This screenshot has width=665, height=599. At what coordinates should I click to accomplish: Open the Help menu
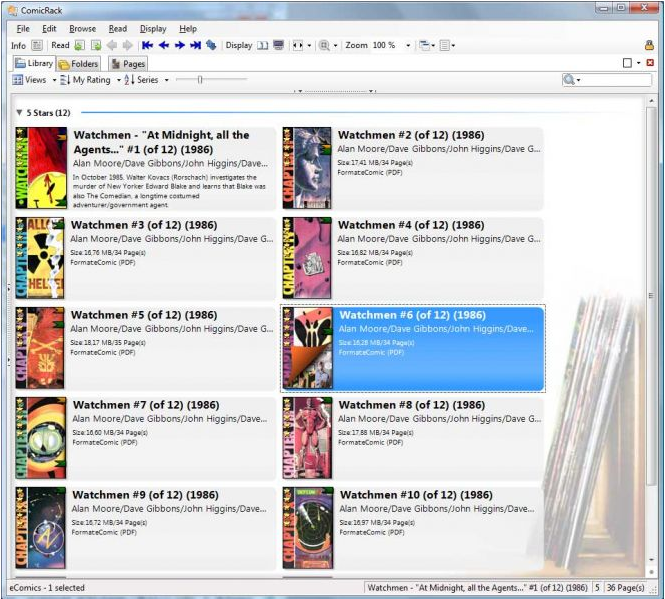pos(188,29)
